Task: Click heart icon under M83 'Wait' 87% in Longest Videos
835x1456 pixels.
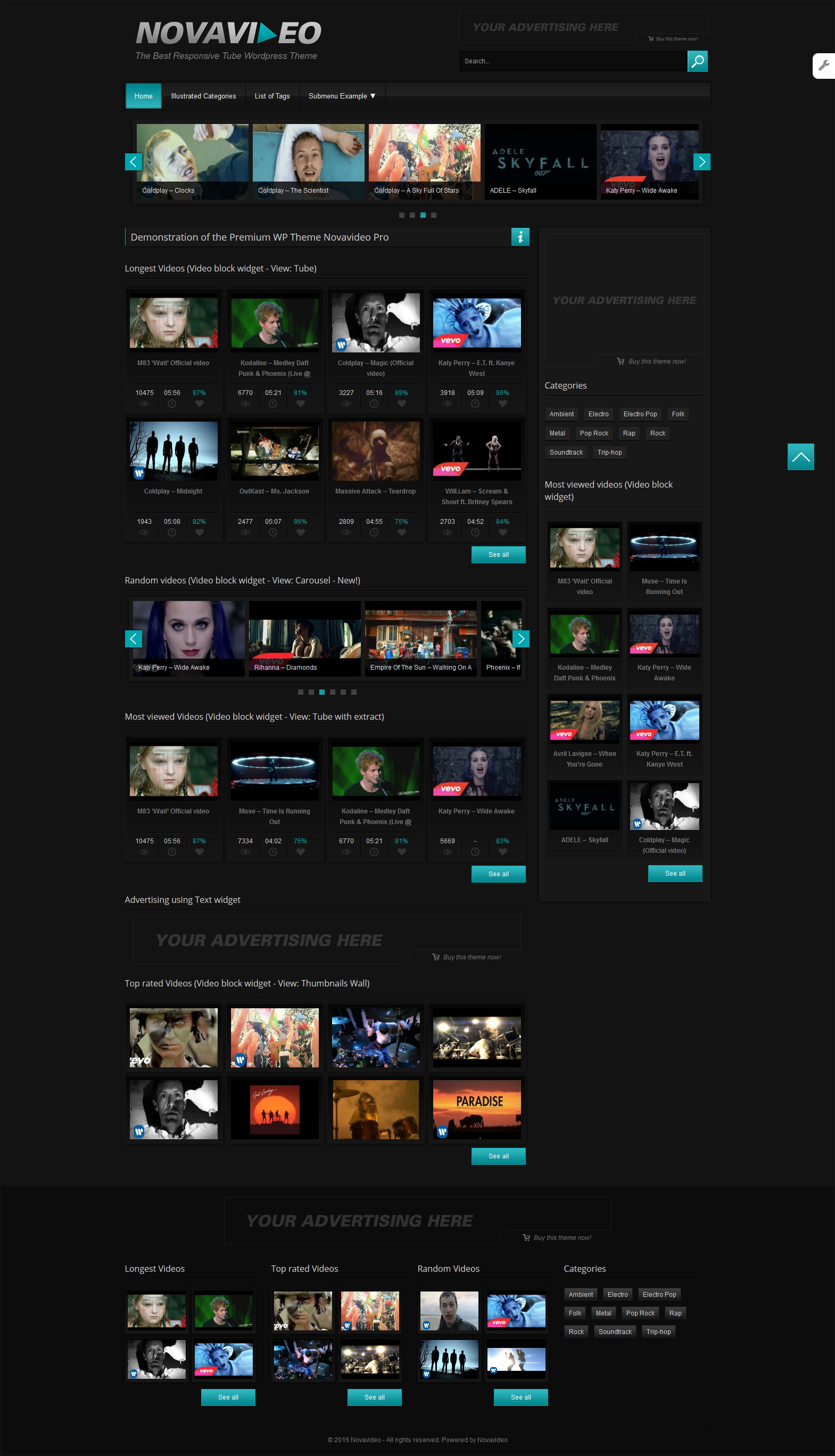Action: (x=199, y=404)
